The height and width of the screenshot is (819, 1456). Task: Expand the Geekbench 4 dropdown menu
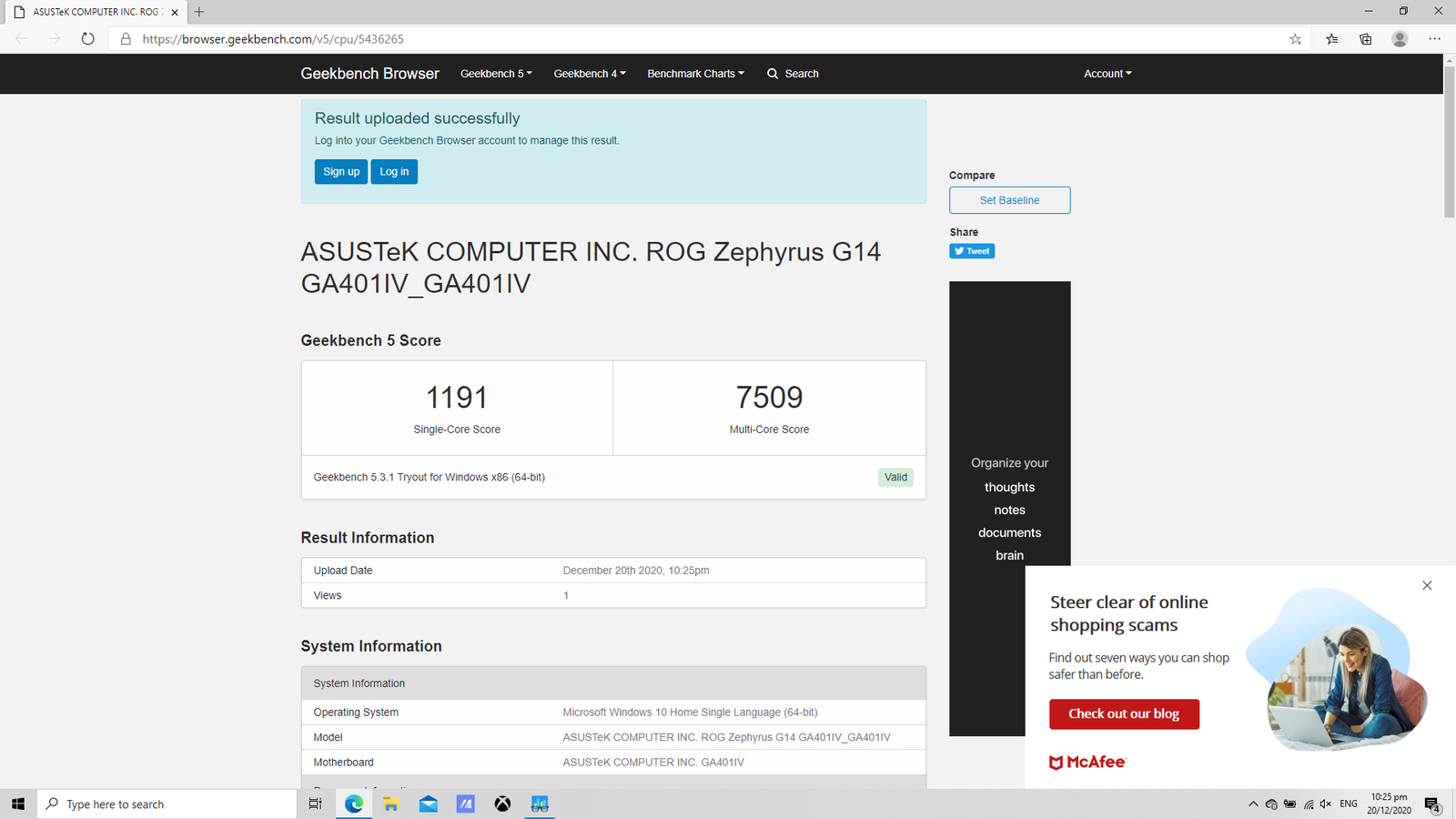[589, 74]
